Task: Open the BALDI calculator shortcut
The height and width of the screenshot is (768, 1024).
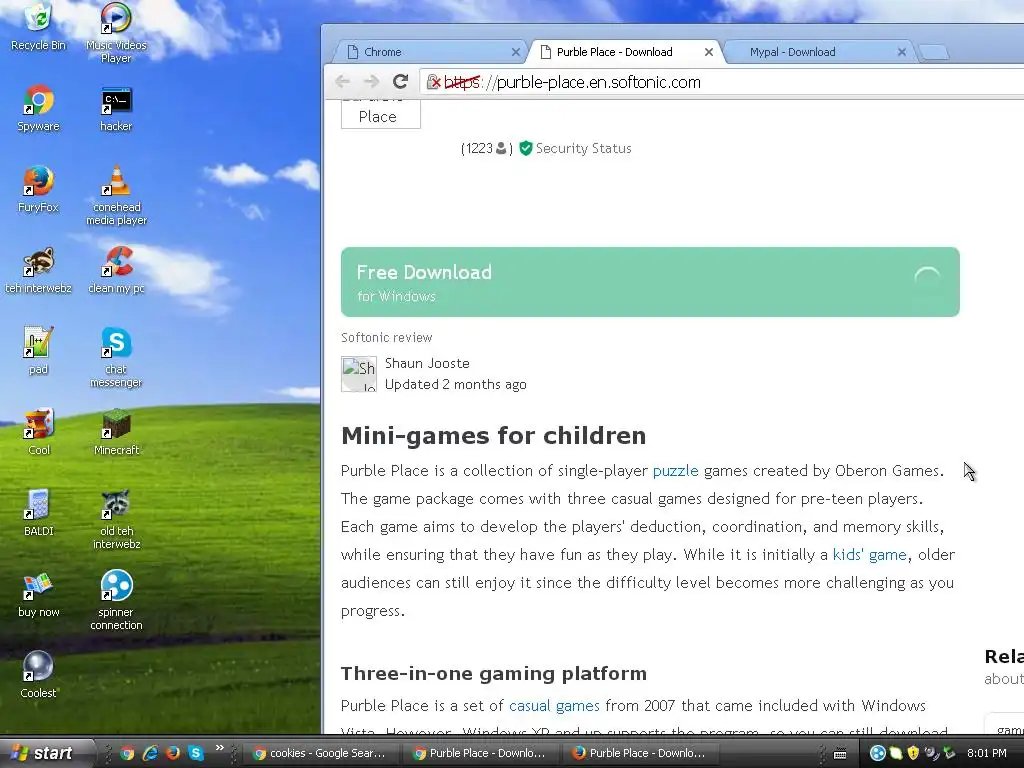Action: 39,513
